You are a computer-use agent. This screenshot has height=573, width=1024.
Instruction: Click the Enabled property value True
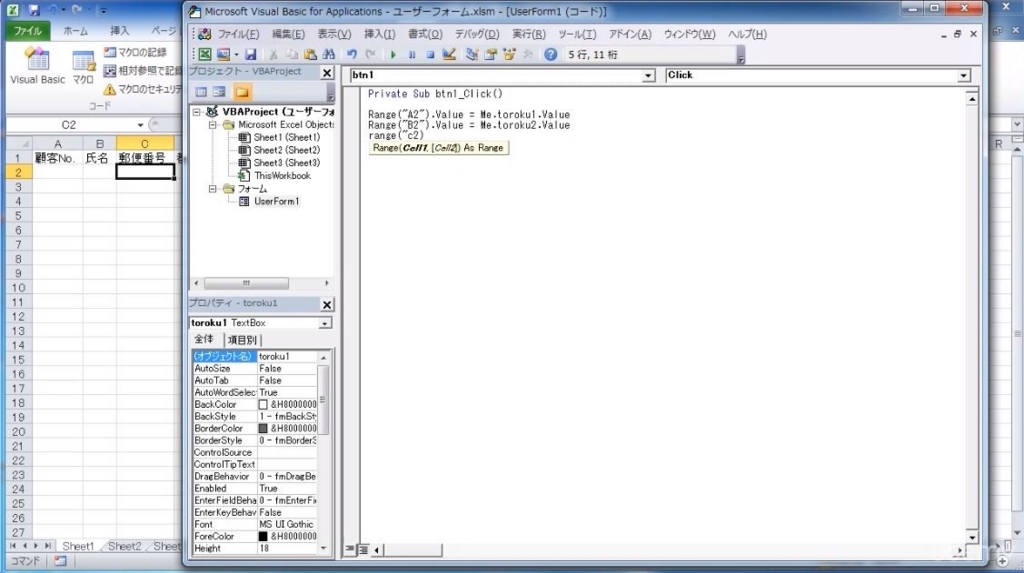pyautogui.click(x=287, y=488)
